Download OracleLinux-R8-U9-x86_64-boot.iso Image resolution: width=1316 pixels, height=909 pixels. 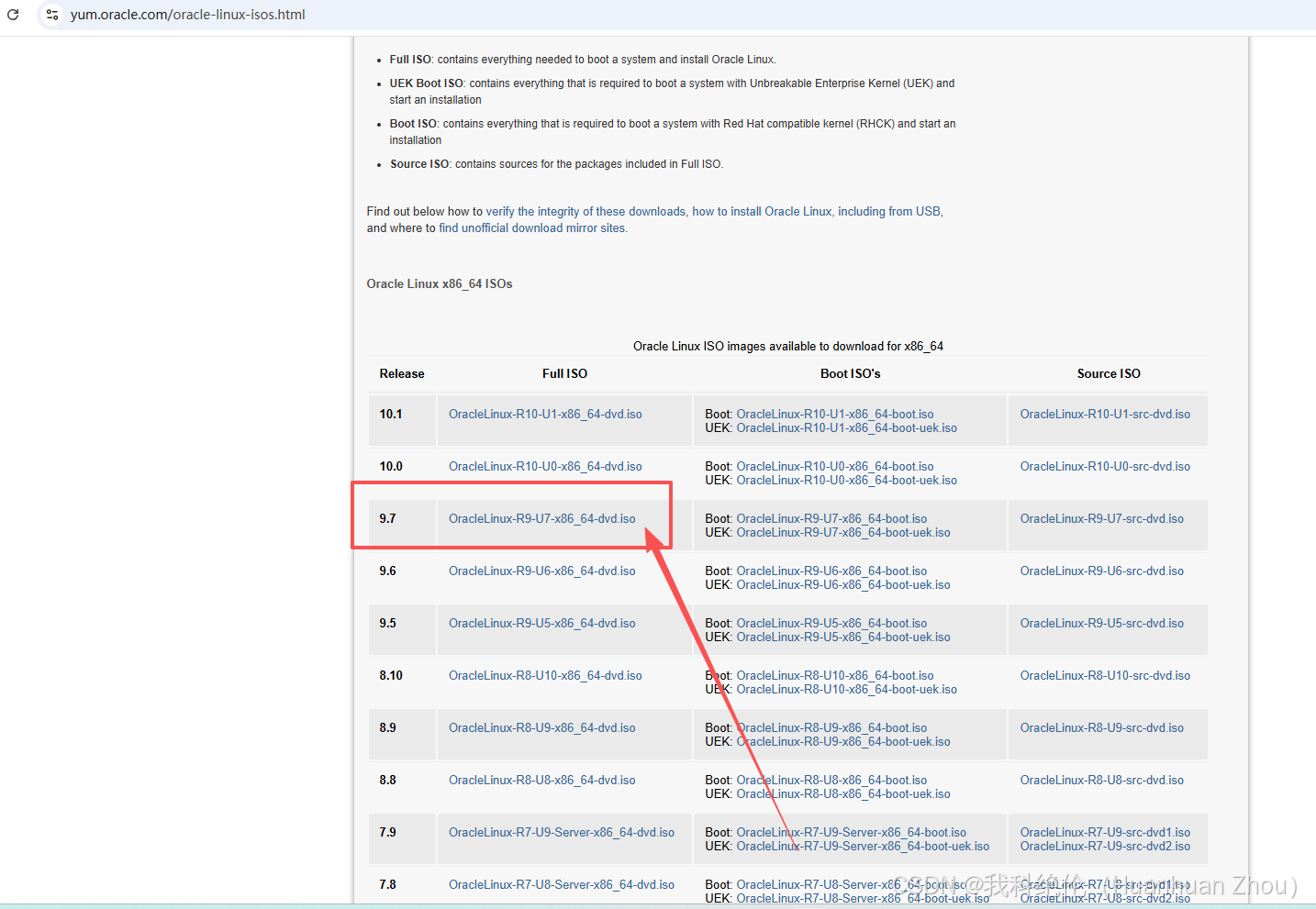831,728
